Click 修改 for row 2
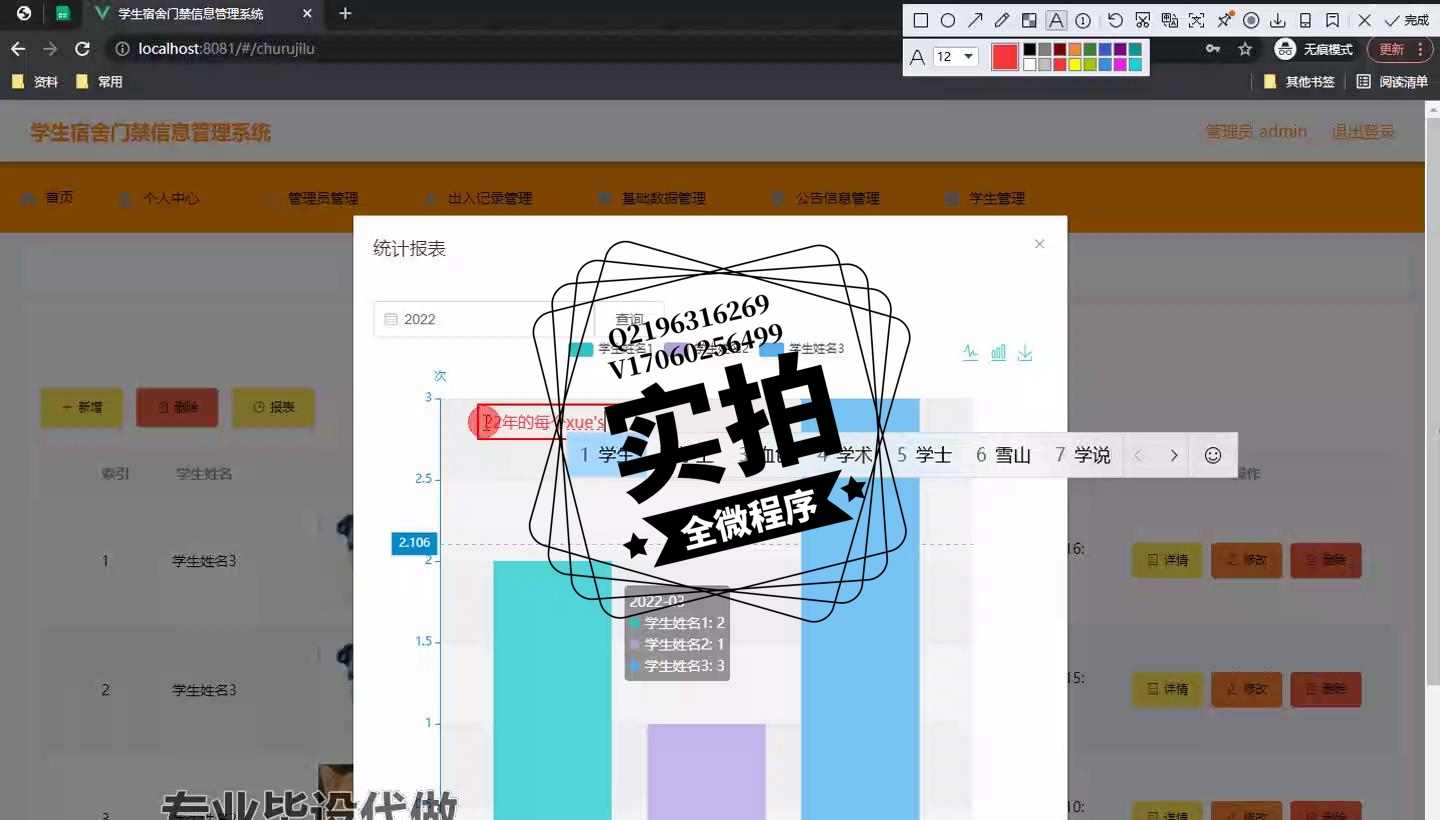Screen dimensions: 1440x820 point(1246,689)
